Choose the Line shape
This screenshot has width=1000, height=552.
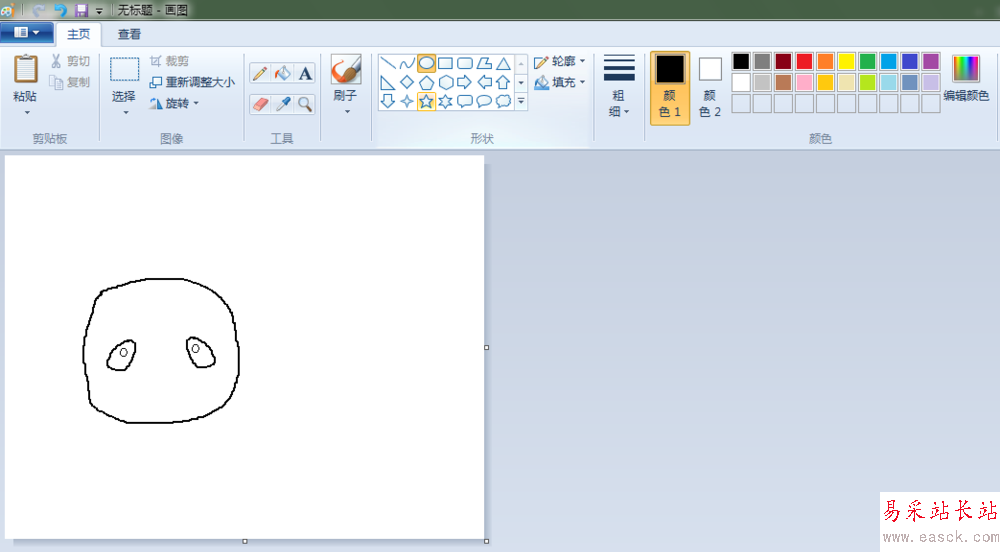pyautogui.click(x=388, y=63)
